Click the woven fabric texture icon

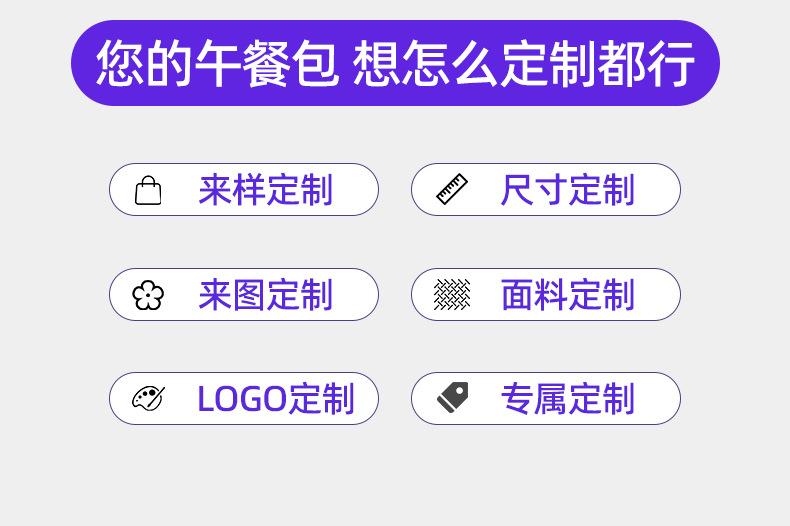(x=452, y=294)
